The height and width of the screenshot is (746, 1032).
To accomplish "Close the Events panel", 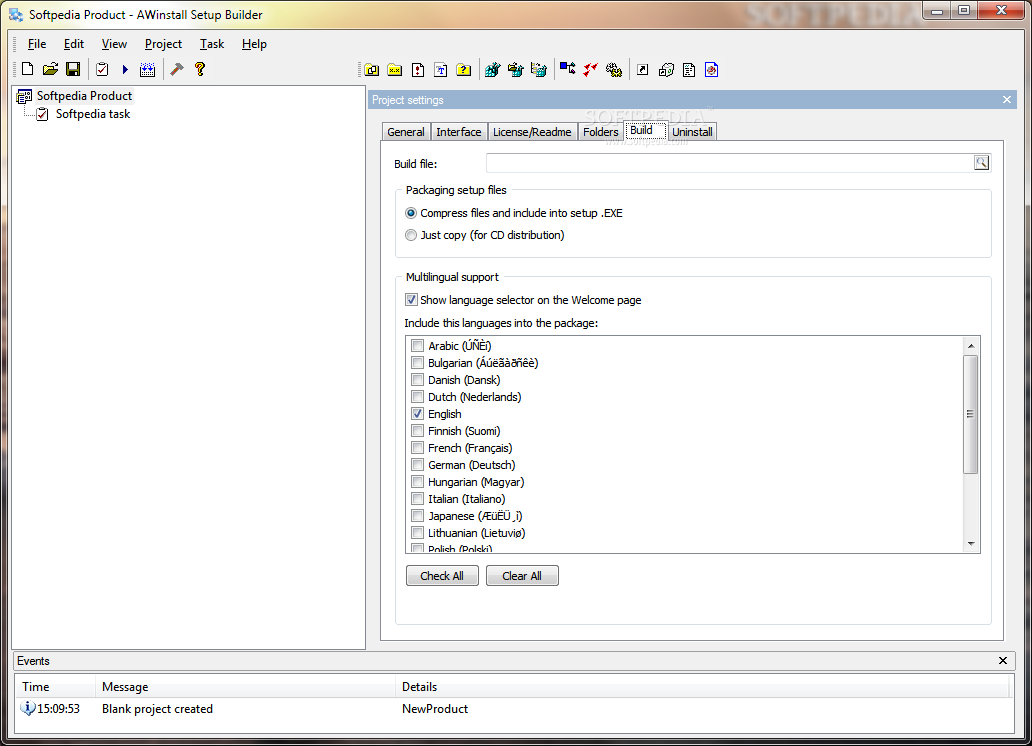I will click(x=1002, y=660).
